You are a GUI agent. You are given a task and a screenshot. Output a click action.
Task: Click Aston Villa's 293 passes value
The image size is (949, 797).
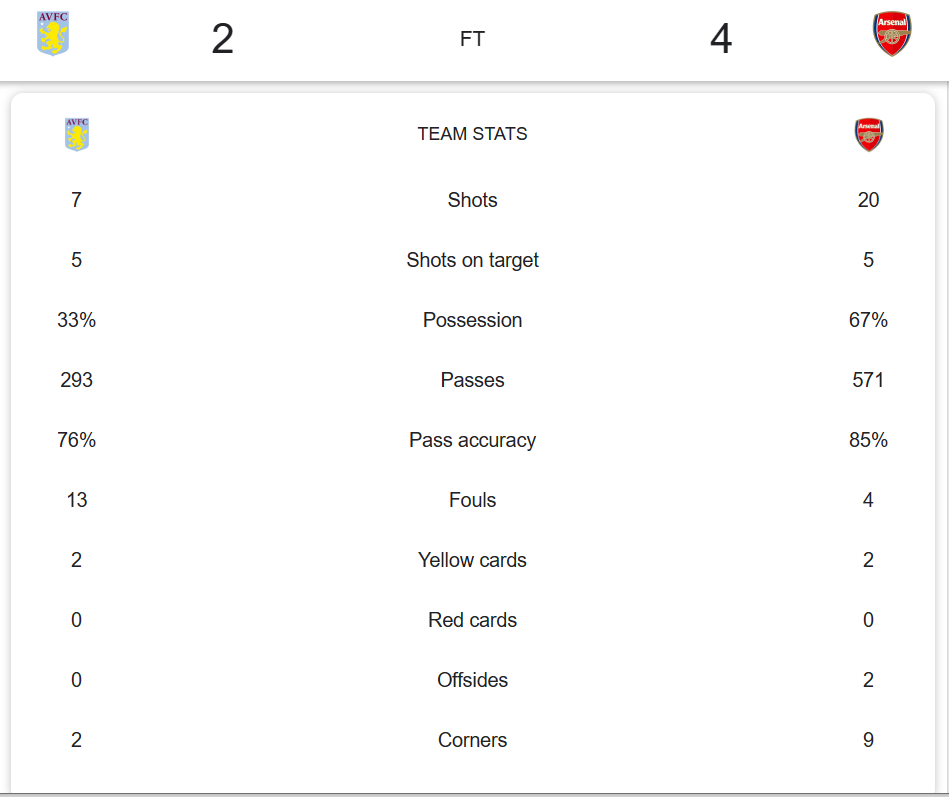point(77,380)
